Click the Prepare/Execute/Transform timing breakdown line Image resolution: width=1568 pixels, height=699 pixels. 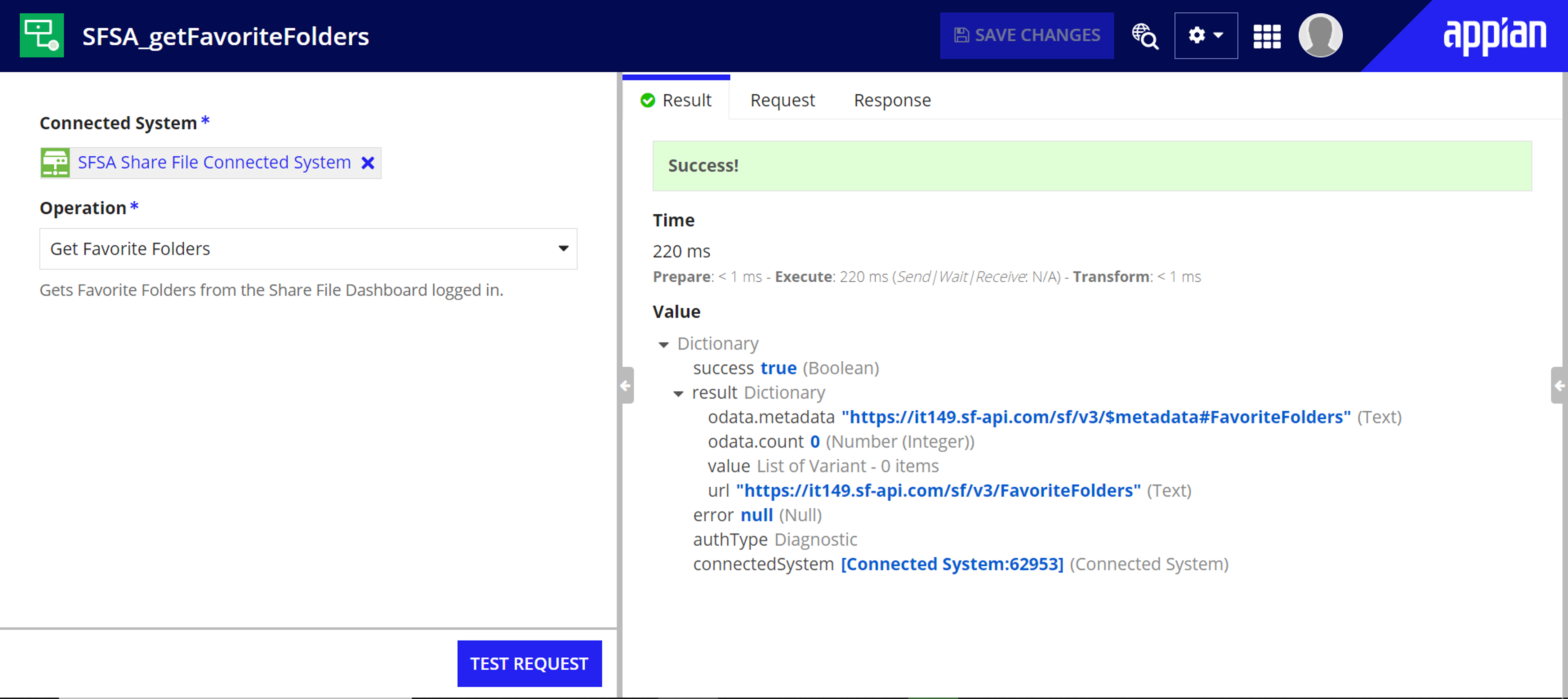pos(927,276)
